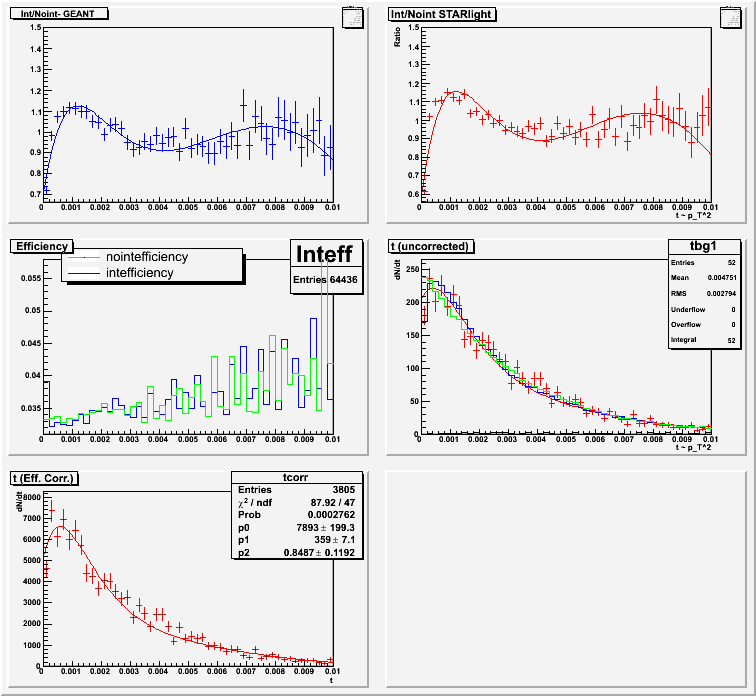Select the χ²/ndf row in tcorr box
756x696 pixels.
(x=295, y=502)
